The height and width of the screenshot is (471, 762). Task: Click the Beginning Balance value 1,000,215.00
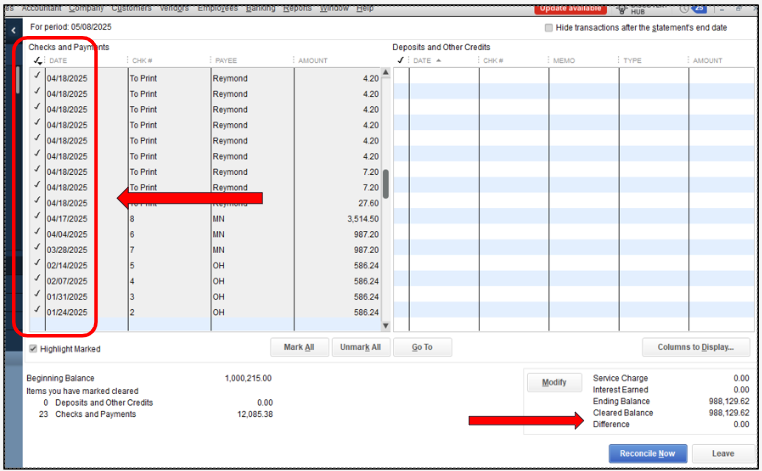(248, 378)
